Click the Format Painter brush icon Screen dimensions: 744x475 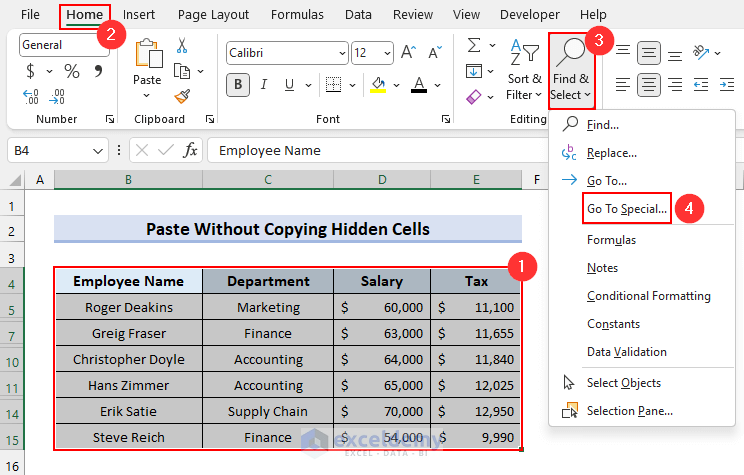182,96
